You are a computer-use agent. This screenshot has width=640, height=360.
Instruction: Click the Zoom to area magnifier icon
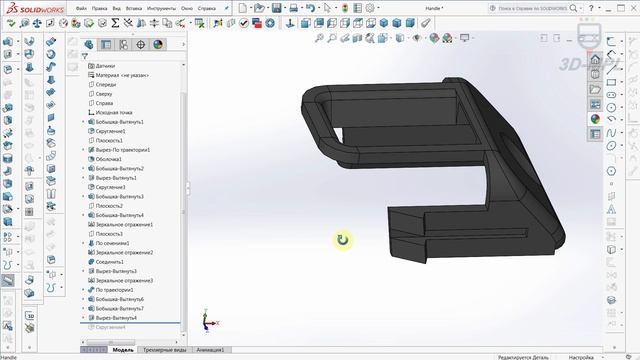click(x=332, y=38)
